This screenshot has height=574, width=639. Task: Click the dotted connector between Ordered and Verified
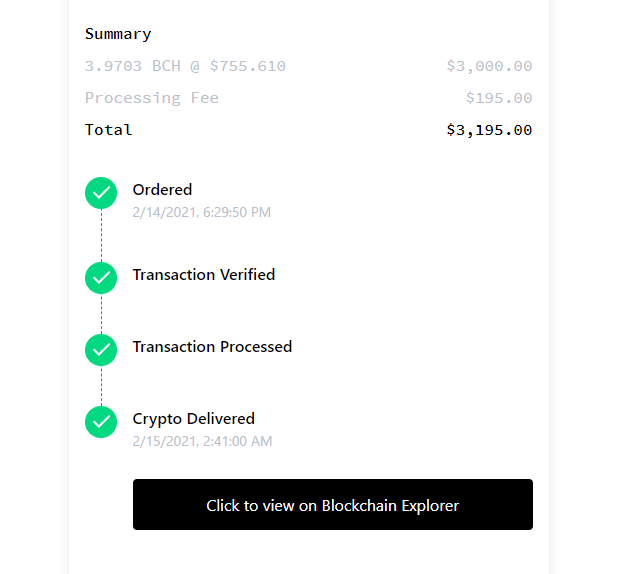[101, 235]
